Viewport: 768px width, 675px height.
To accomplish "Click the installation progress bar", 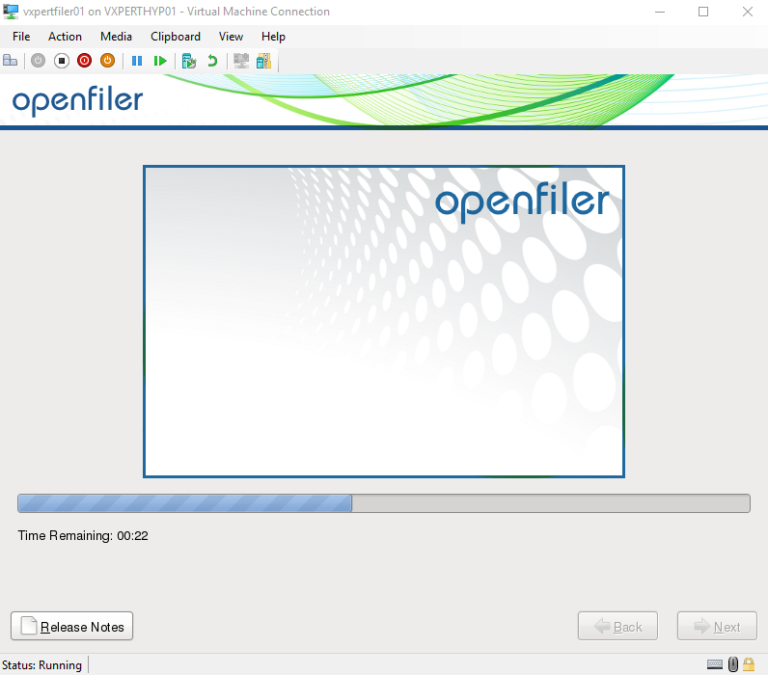I will (x=384, y=504).
